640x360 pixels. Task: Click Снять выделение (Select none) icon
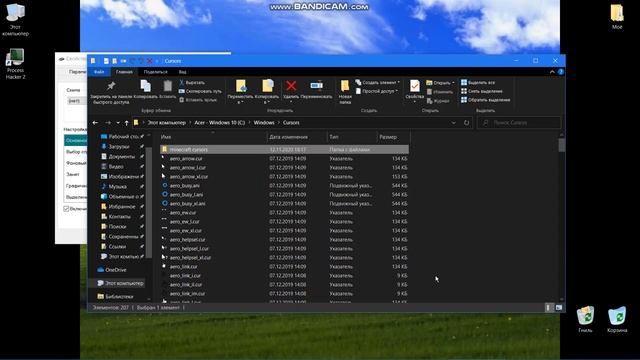(464, 91)
